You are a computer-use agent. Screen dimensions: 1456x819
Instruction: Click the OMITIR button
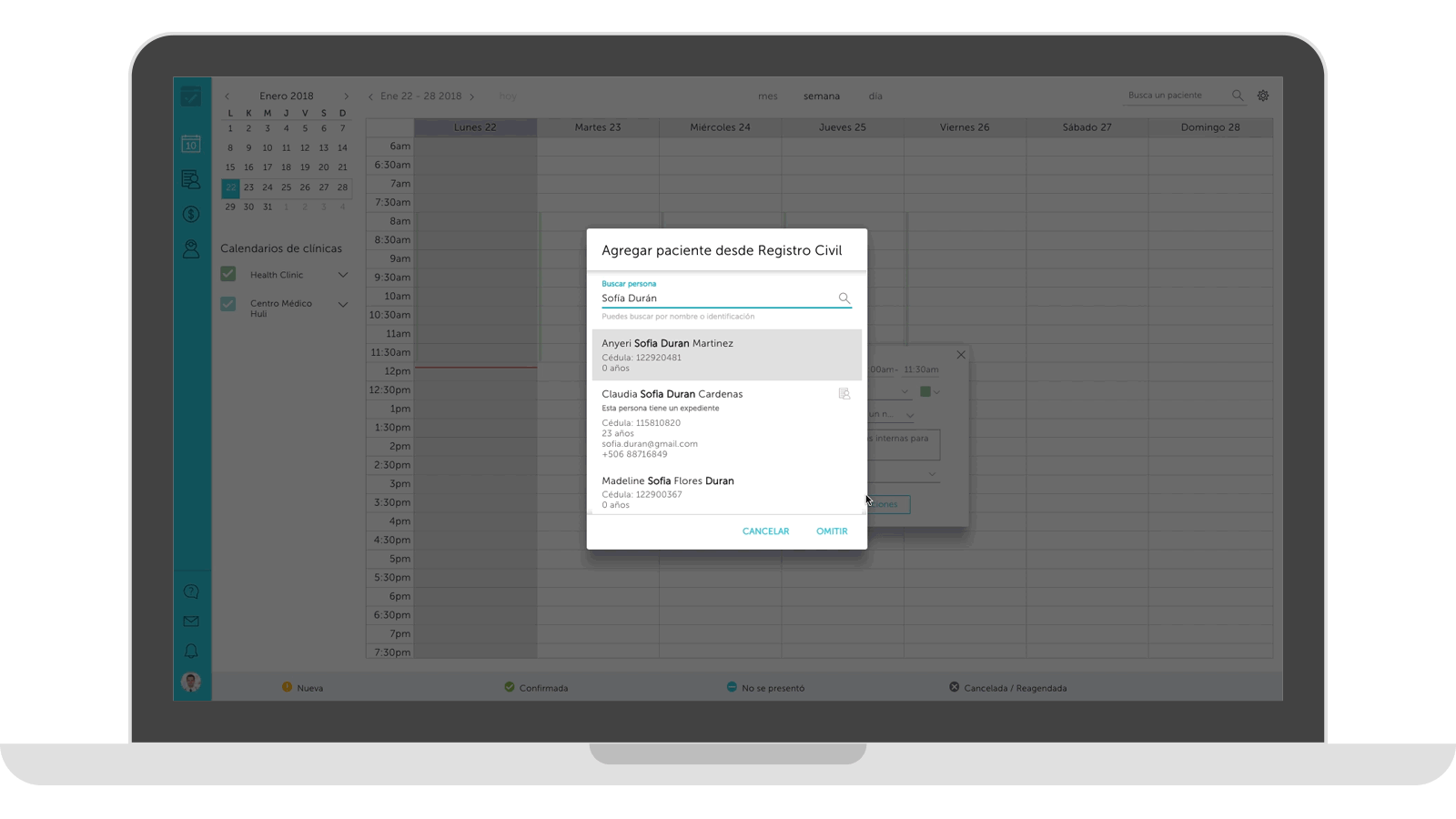(x=832, y=531)
